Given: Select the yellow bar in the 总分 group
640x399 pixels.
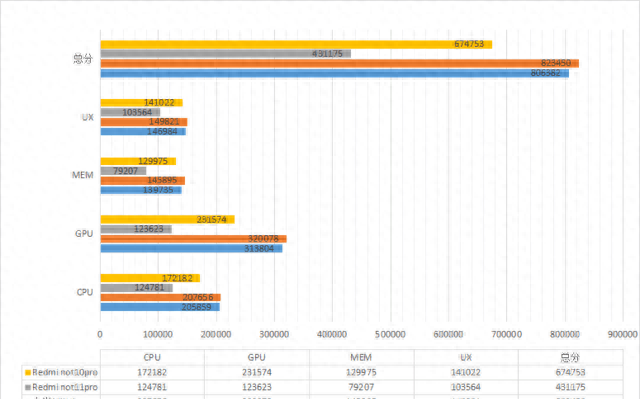Looking at the screenshot, I should coord(296,44).
